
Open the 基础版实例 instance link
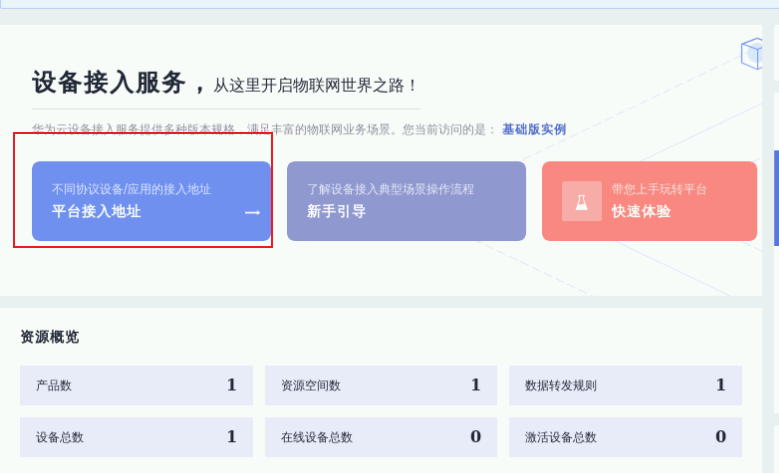coord(534,129)
